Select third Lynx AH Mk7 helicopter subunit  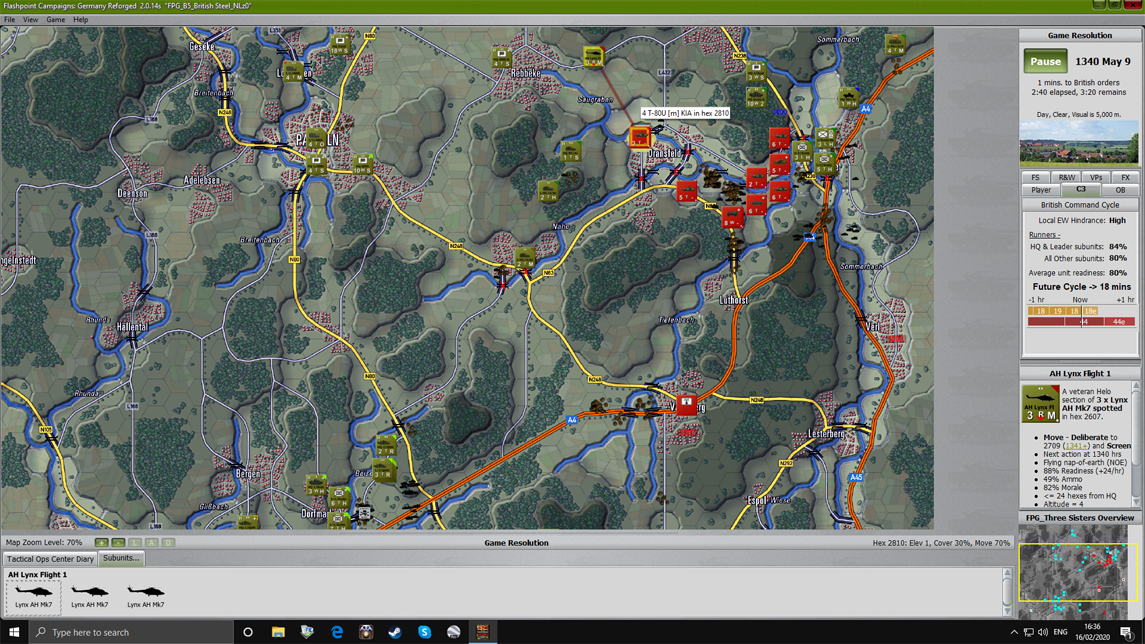(x=145, y=595)
